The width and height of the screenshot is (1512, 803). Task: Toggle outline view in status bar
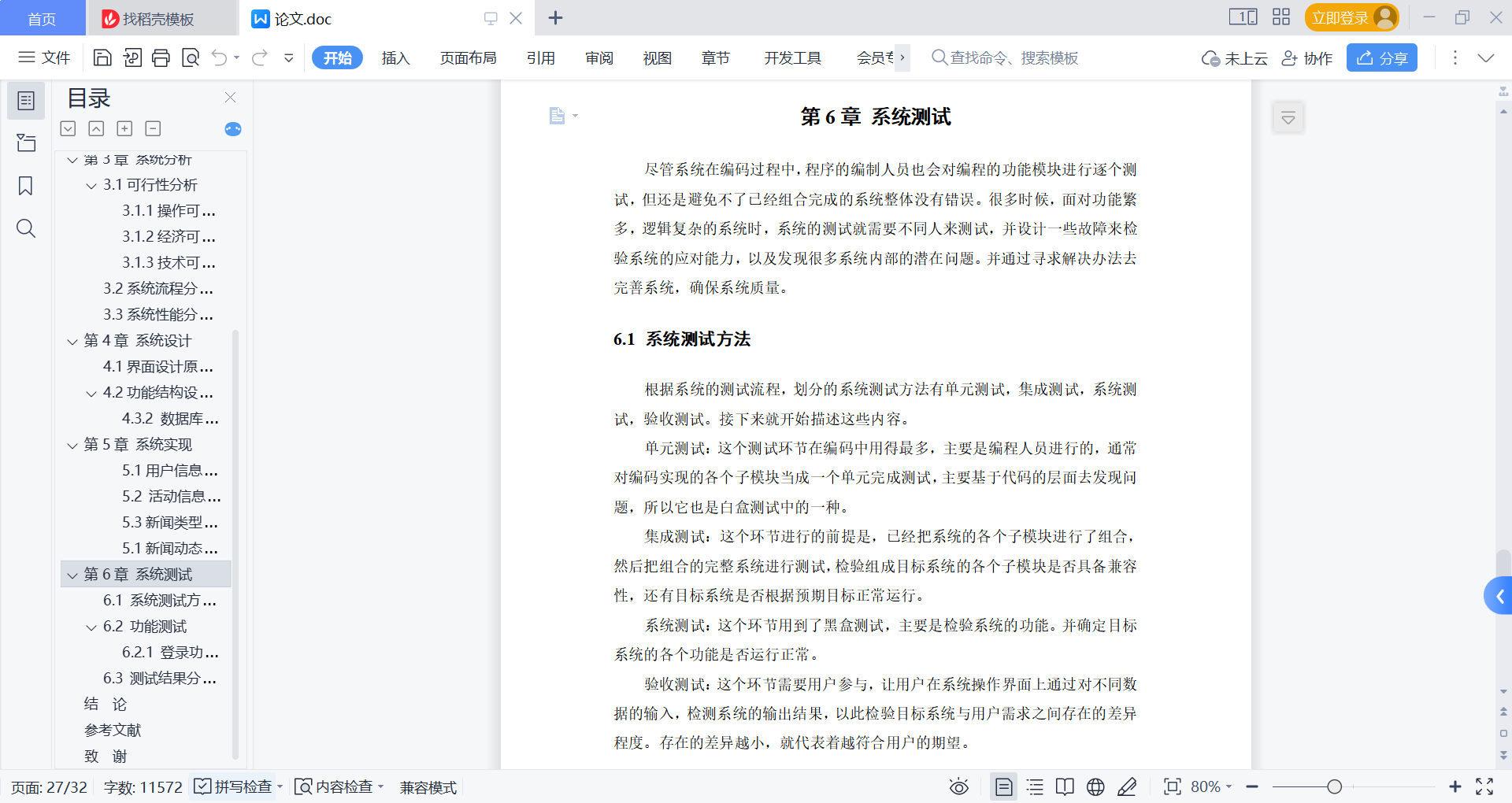(x=1035, y=786)
